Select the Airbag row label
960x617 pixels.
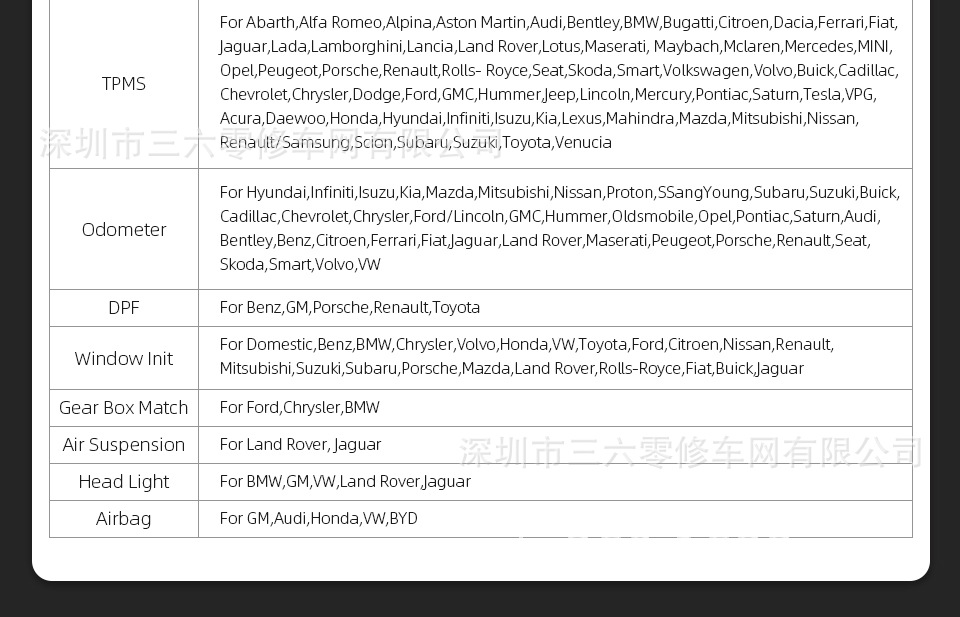point(124,519)
